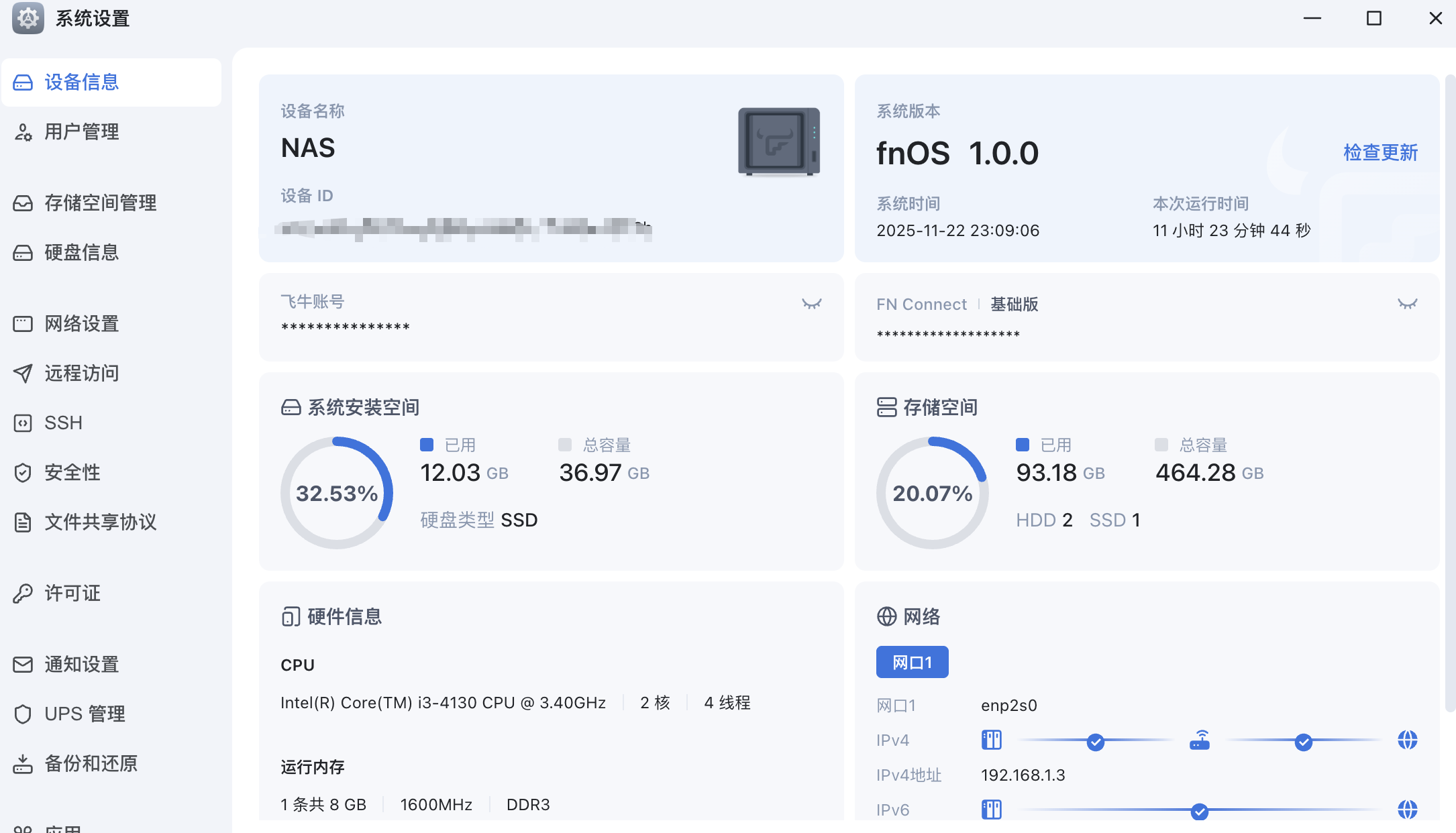Click the IPv6 connection status checkmark
The image size is (1456, 833).
coord(1199,812)
